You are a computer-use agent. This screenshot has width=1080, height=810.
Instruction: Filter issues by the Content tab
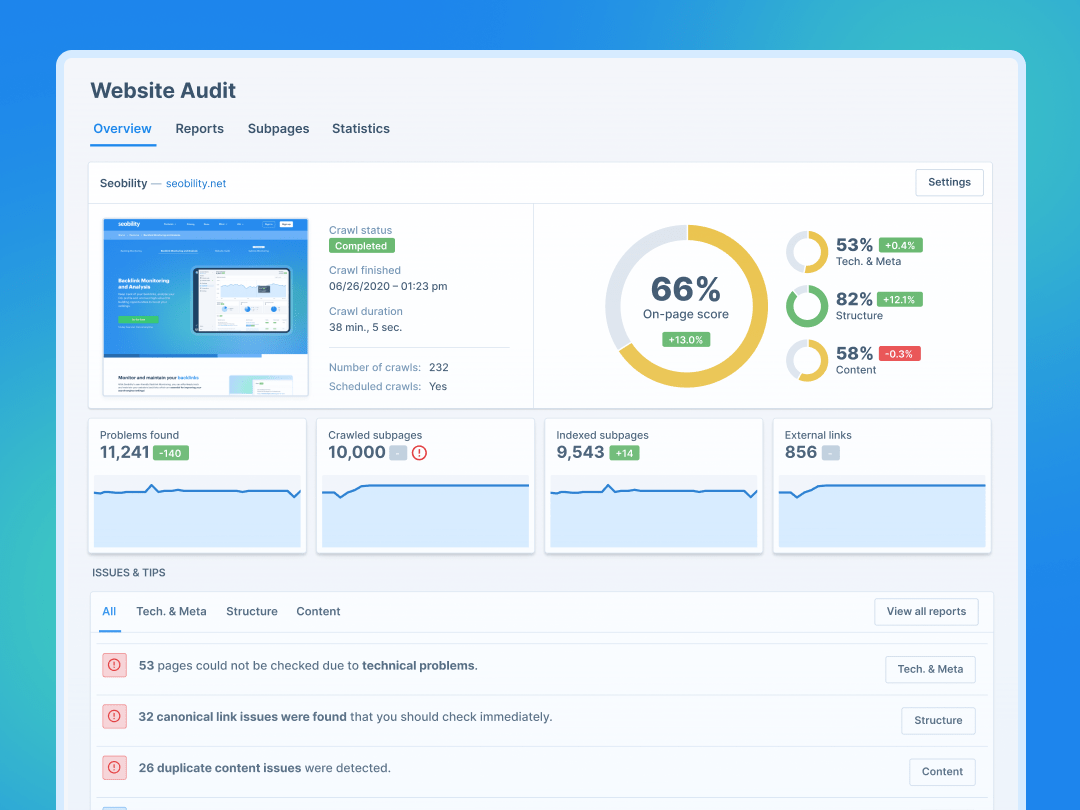point(318,611)
